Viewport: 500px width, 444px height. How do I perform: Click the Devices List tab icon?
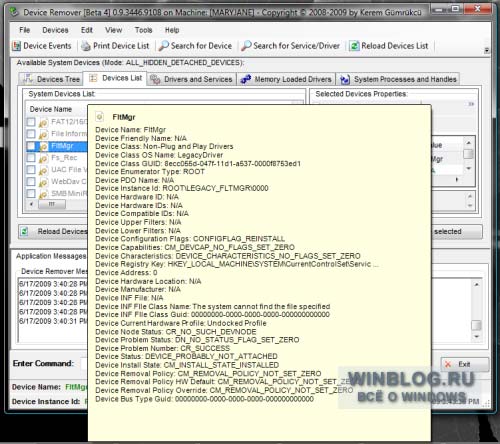pos(93,78)
